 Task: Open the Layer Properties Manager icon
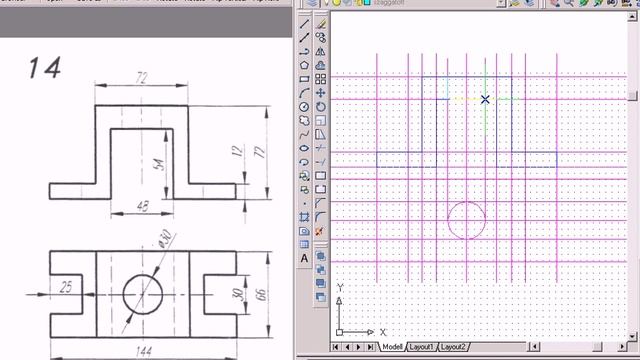(312, 3)
